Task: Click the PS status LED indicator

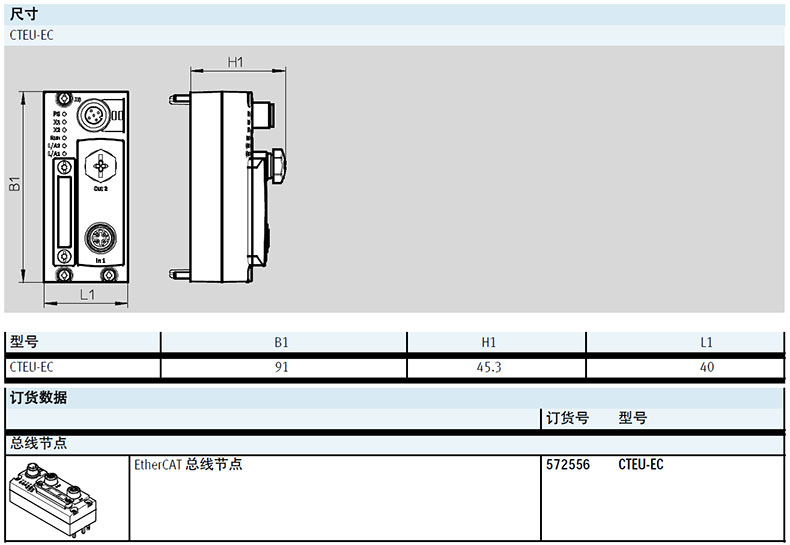Action: (x=64, y=115)
